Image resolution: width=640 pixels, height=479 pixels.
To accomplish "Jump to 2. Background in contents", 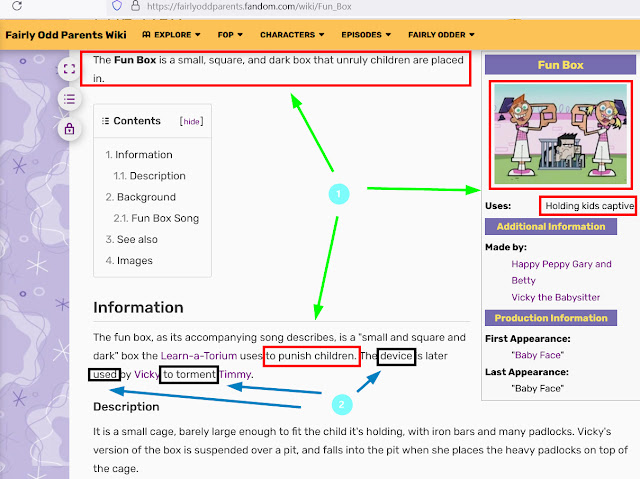I will [x=140, y=197].
